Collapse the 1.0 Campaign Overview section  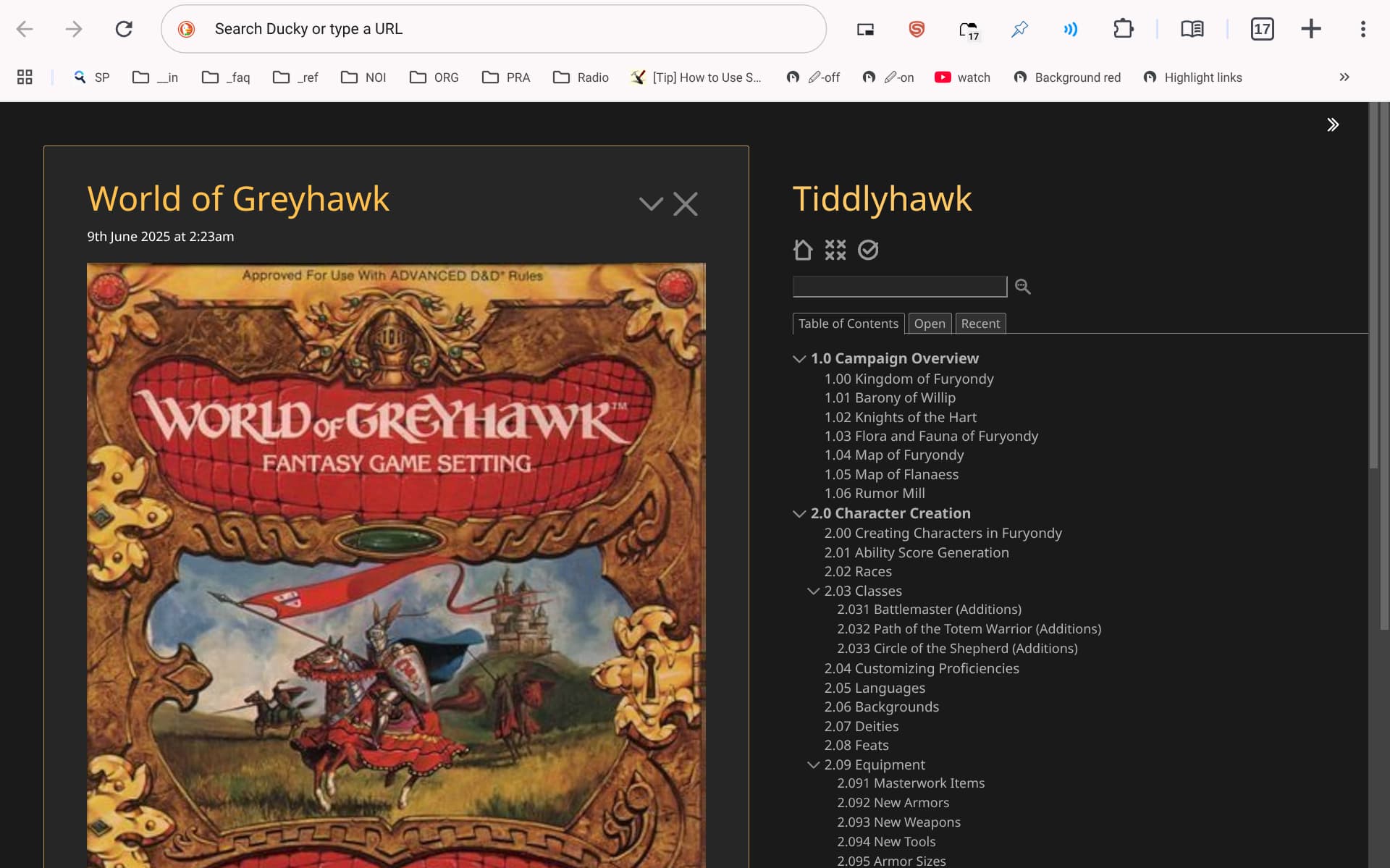point(799,358)
